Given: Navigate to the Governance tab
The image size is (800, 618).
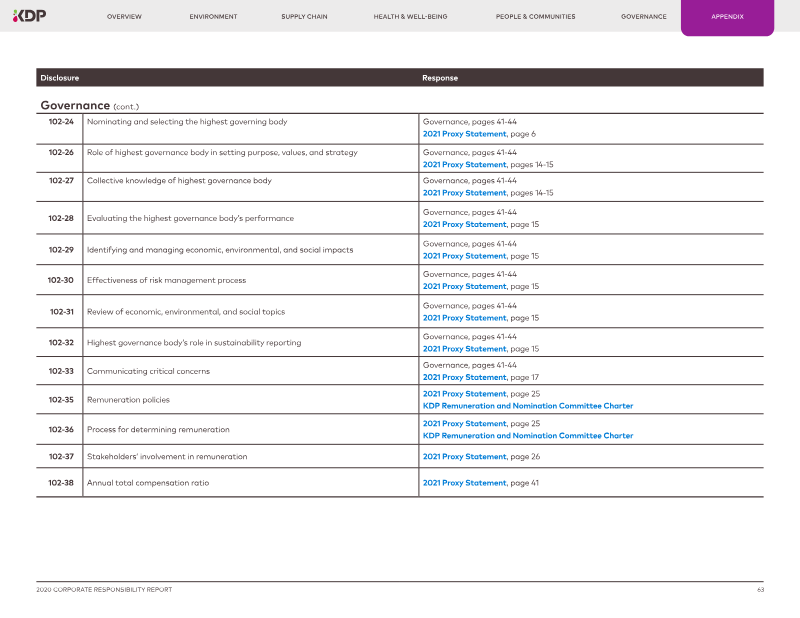Looking at the screenshot, I should tap(643, 17).
